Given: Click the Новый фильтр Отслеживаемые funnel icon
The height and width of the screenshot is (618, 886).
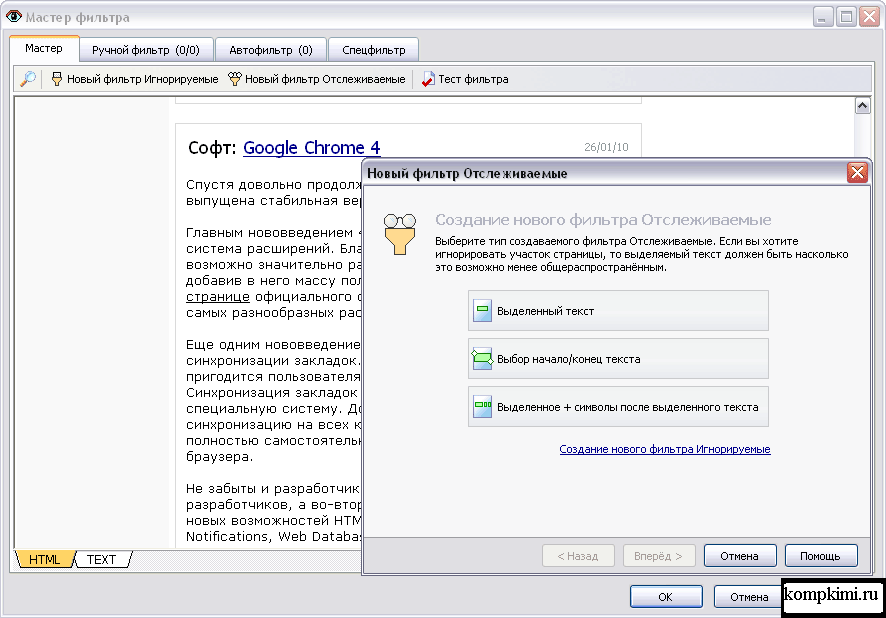Looking at the screenshot, I should 235,79.
